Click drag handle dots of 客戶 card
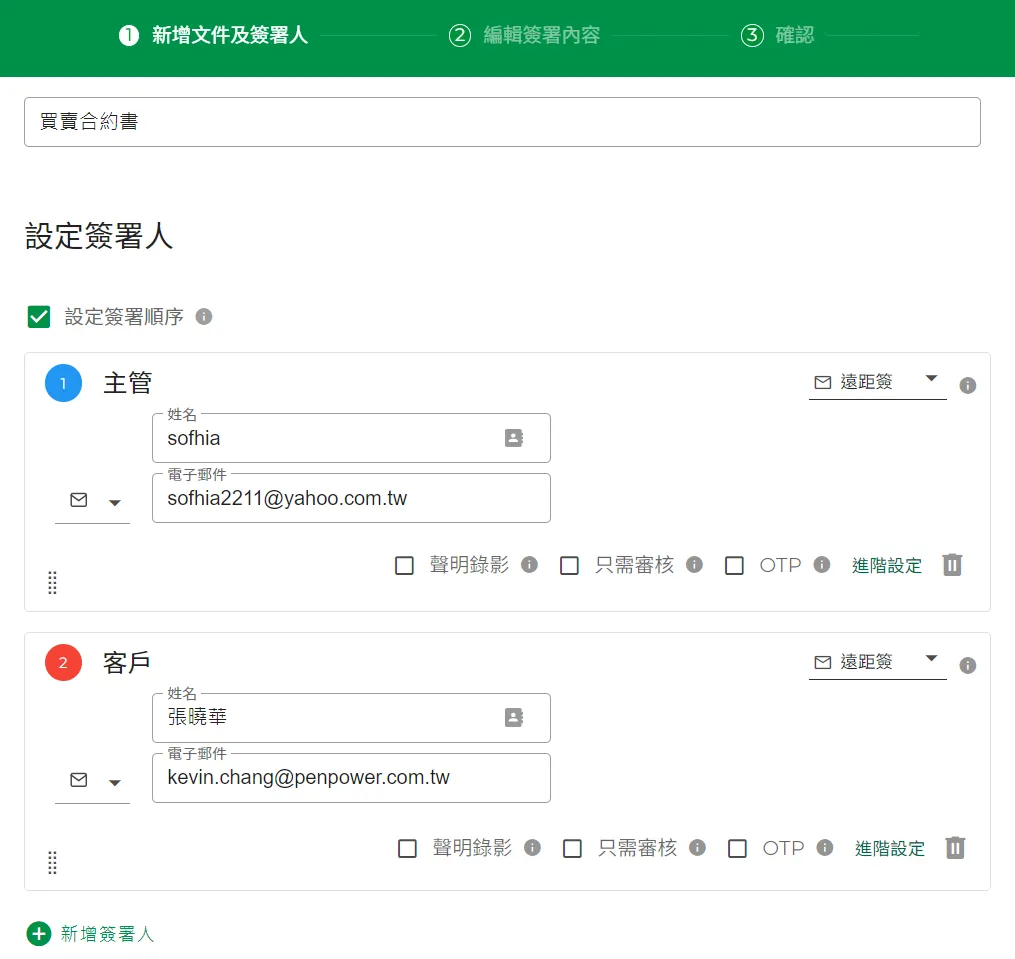 (x=52, y=863)
